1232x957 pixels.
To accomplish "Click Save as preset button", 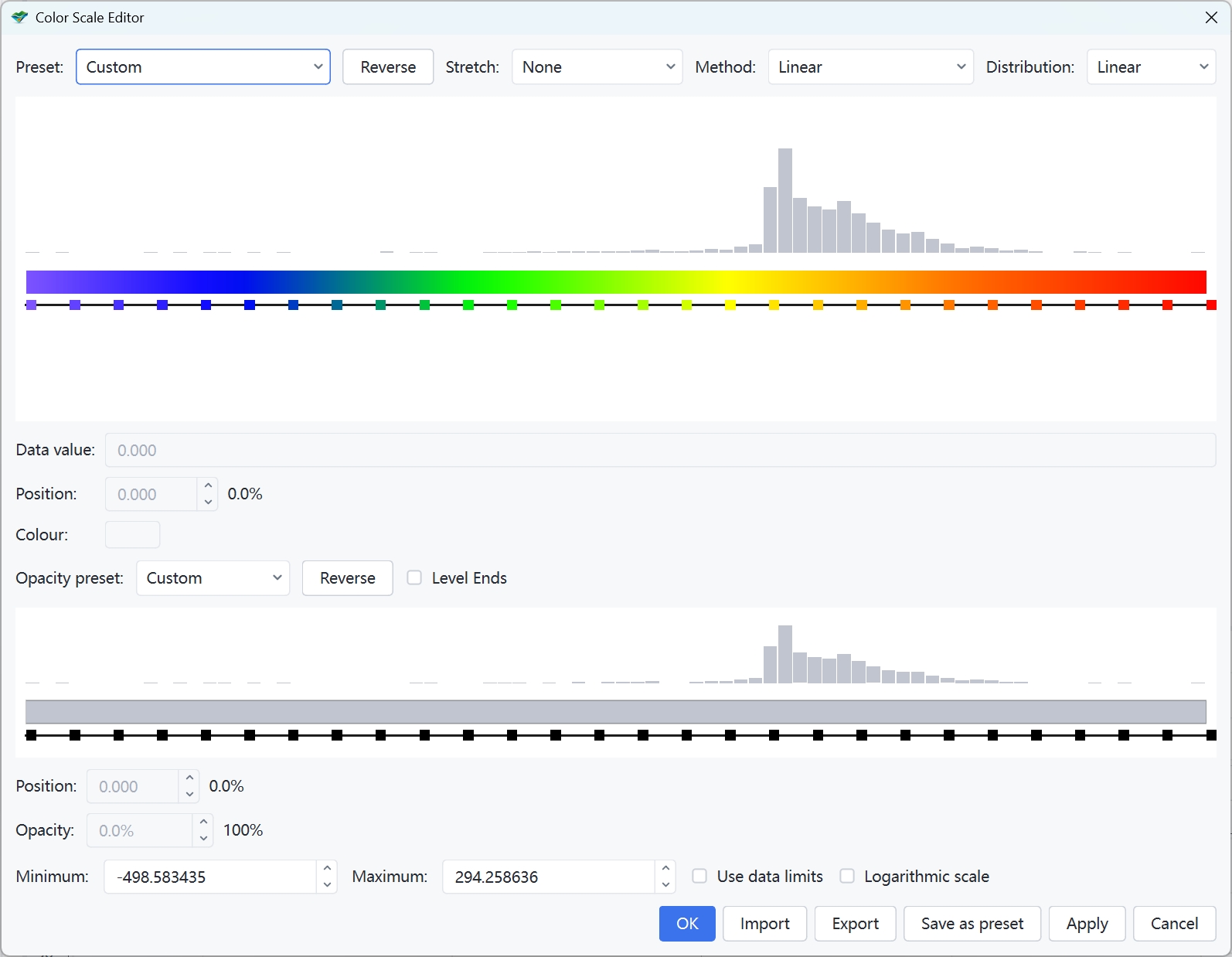I will pyautogui.click(x=972, y=924).
